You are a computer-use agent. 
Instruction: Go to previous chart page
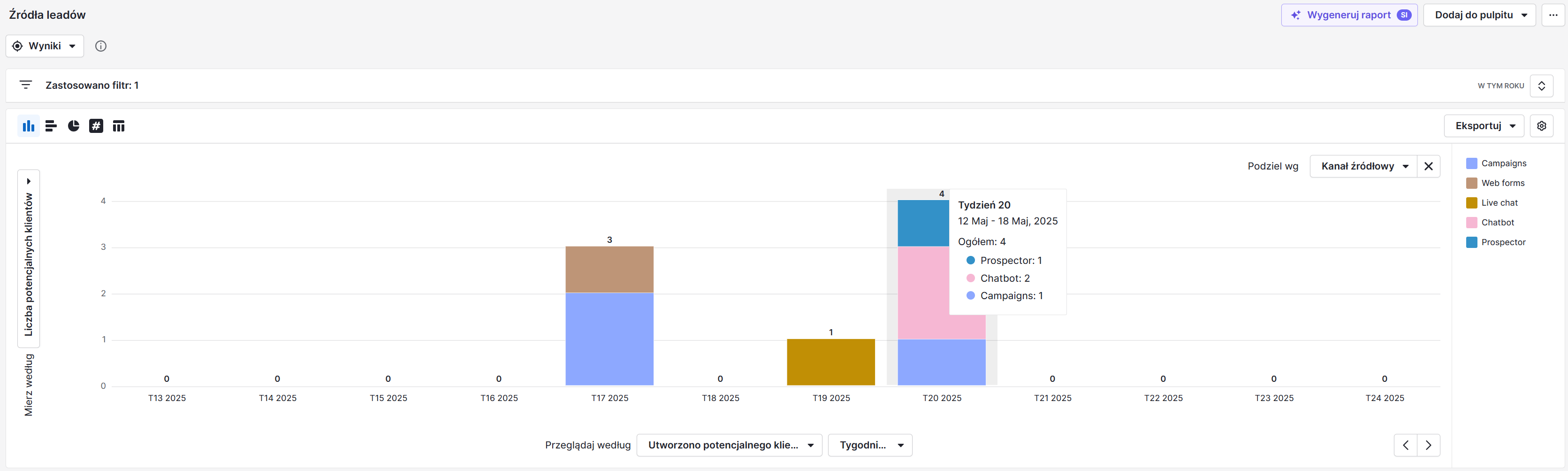[1406, 446]
